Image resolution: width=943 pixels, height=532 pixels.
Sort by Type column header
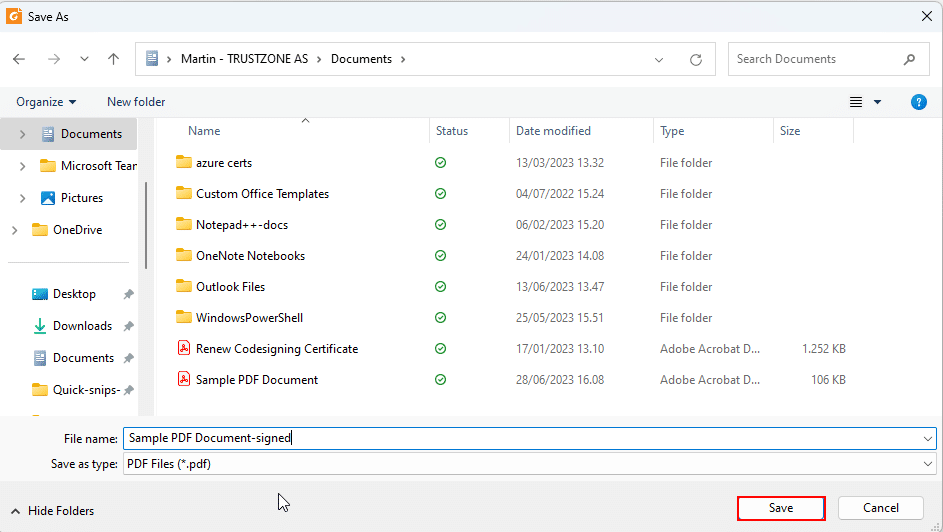(x=672, y=131)
